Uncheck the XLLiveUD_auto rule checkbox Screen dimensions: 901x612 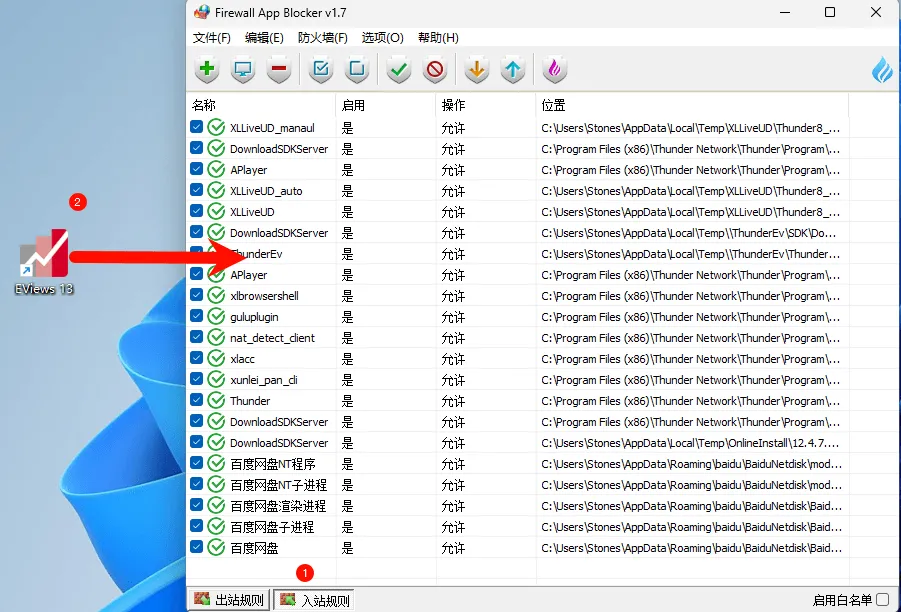pyautogui.click(x=197, y=190)
